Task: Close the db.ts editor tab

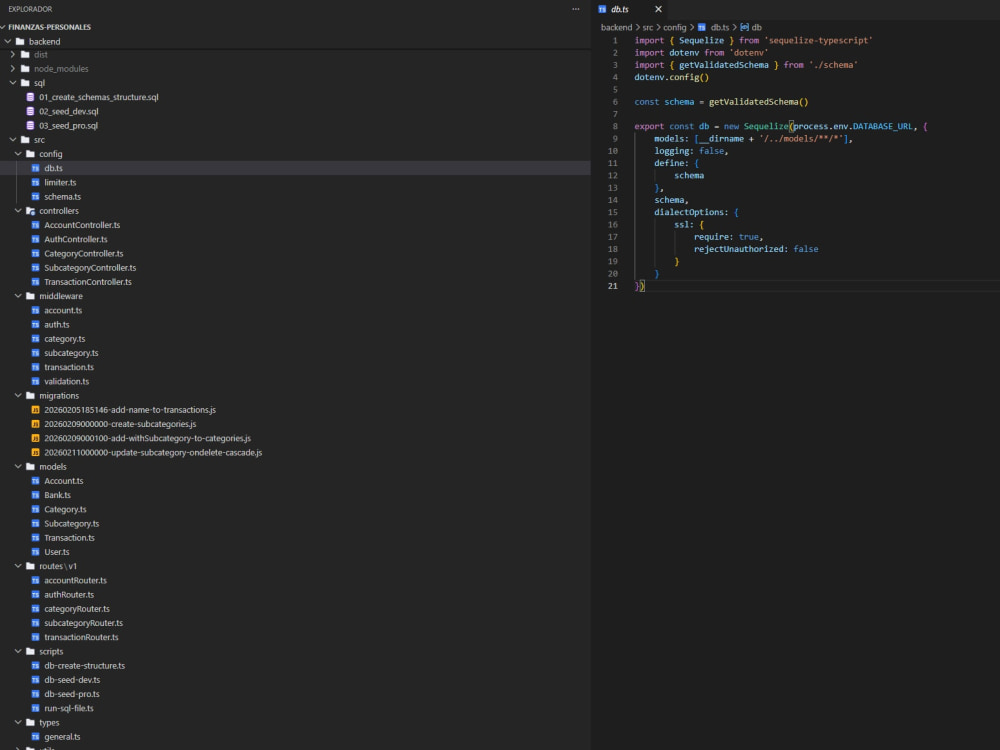Action: pos(658,9)
